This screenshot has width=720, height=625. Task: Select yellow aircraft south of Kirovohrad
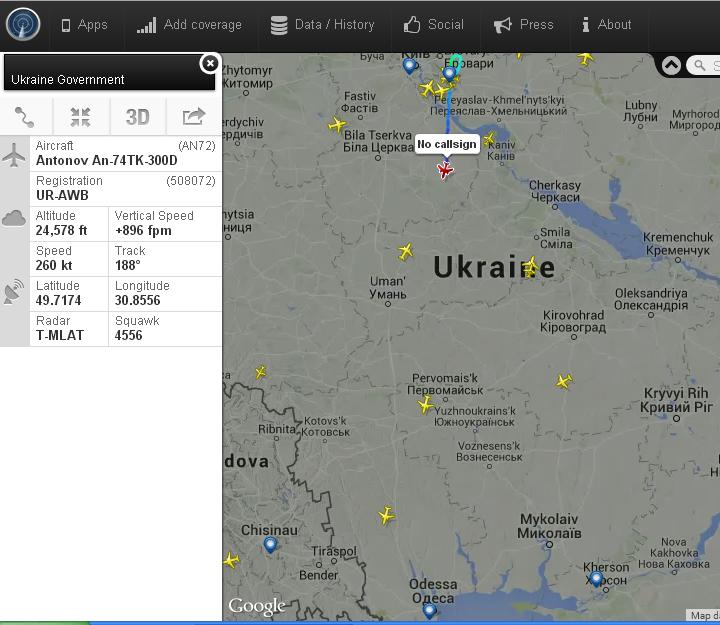pos(564,381)
